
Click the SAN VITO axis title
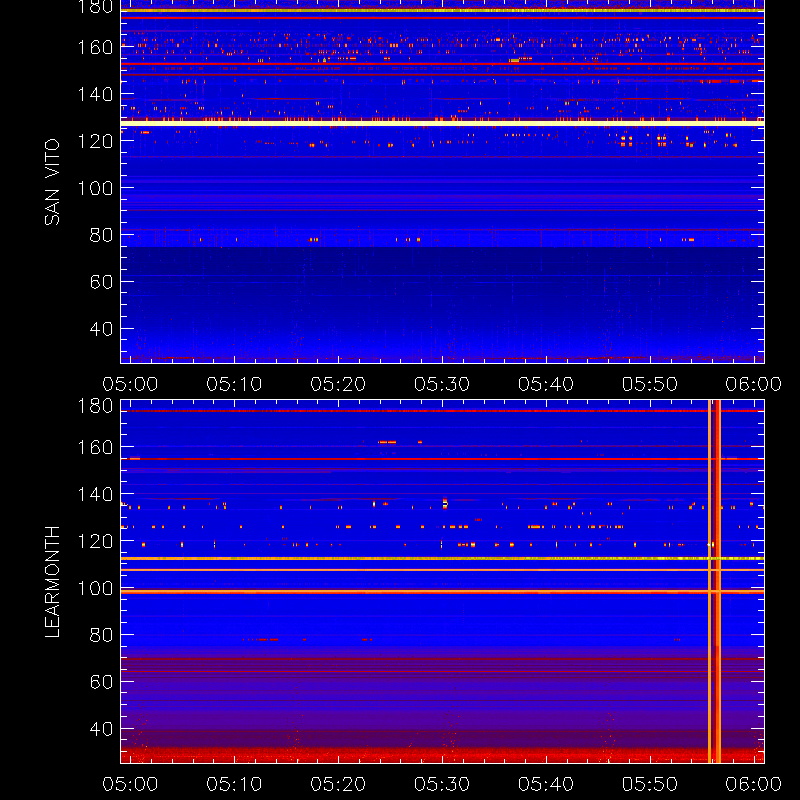pos(52,182)
